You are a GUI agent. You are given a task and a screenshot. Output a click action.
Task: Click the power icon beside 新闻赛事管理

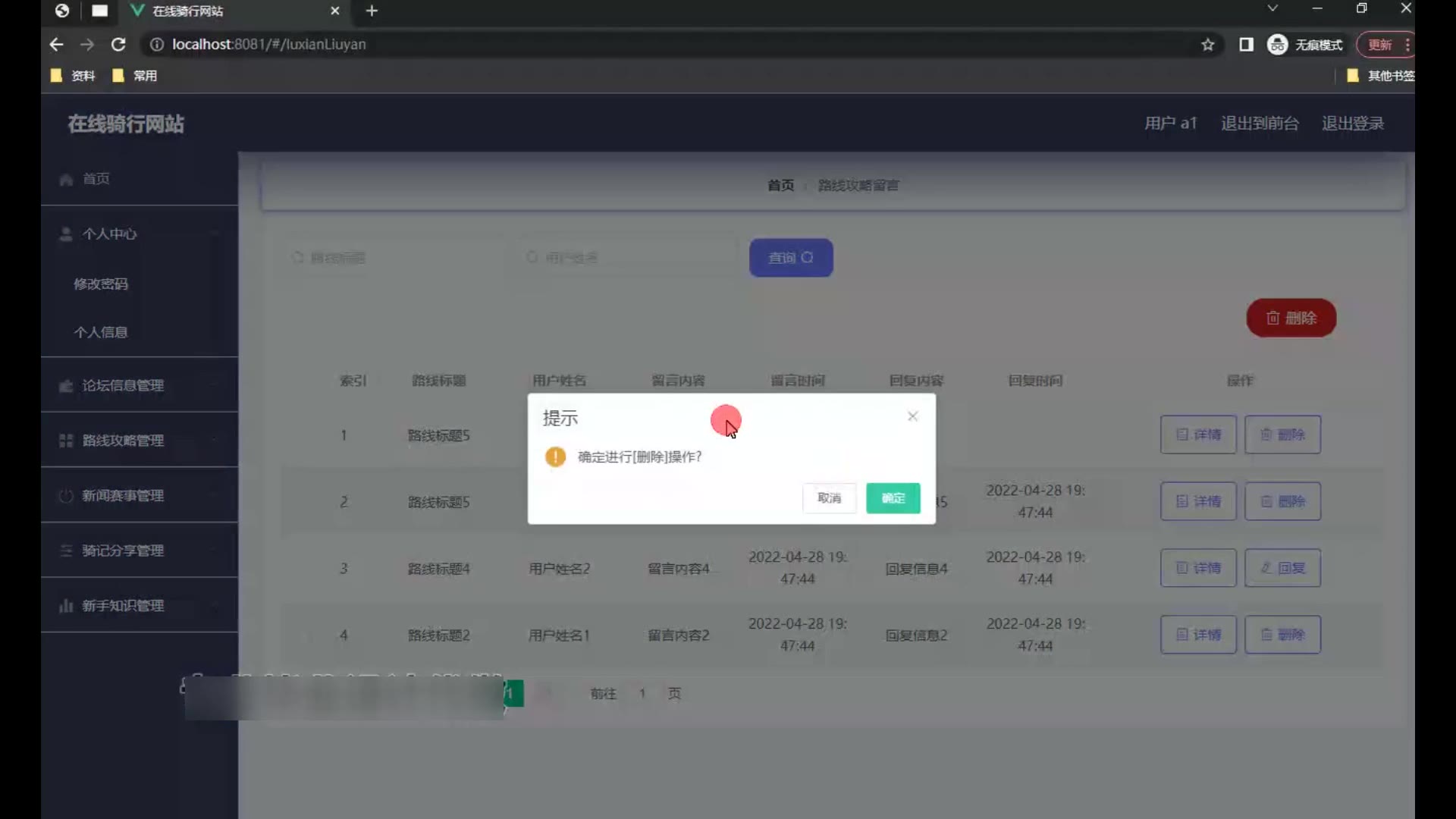tap(66, 496)
